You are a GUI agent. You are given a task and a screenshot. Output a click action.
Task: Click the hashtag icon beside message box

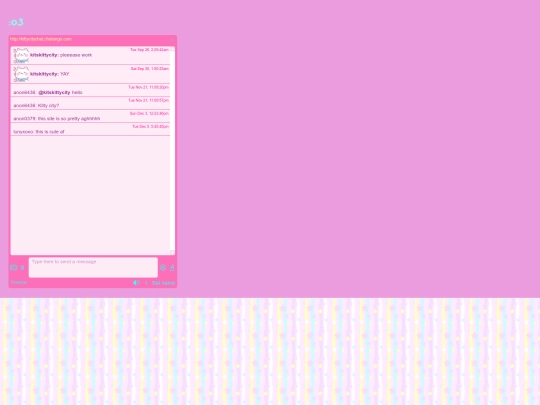point(22,268)
